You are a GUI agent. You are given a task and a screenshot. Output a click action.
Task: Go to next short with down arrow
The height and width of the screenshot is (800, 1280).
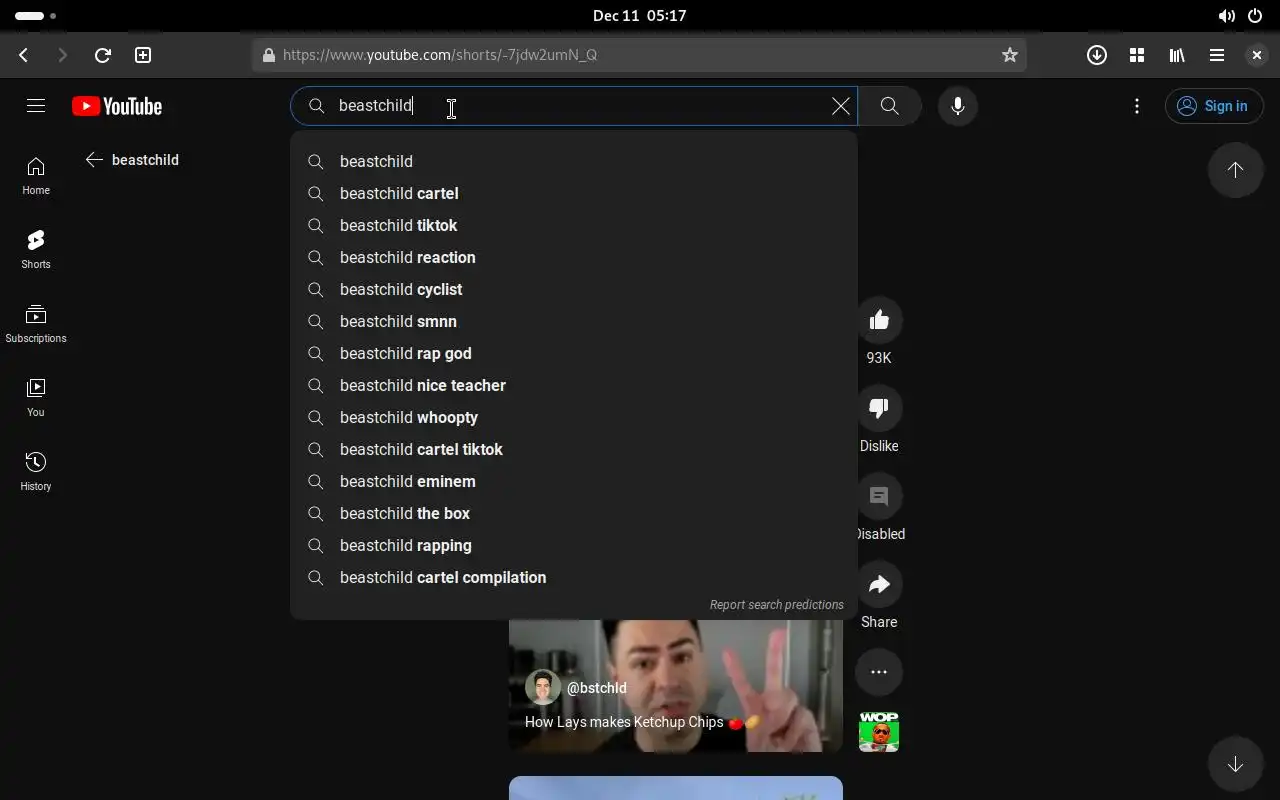[x=1236, y=764]
